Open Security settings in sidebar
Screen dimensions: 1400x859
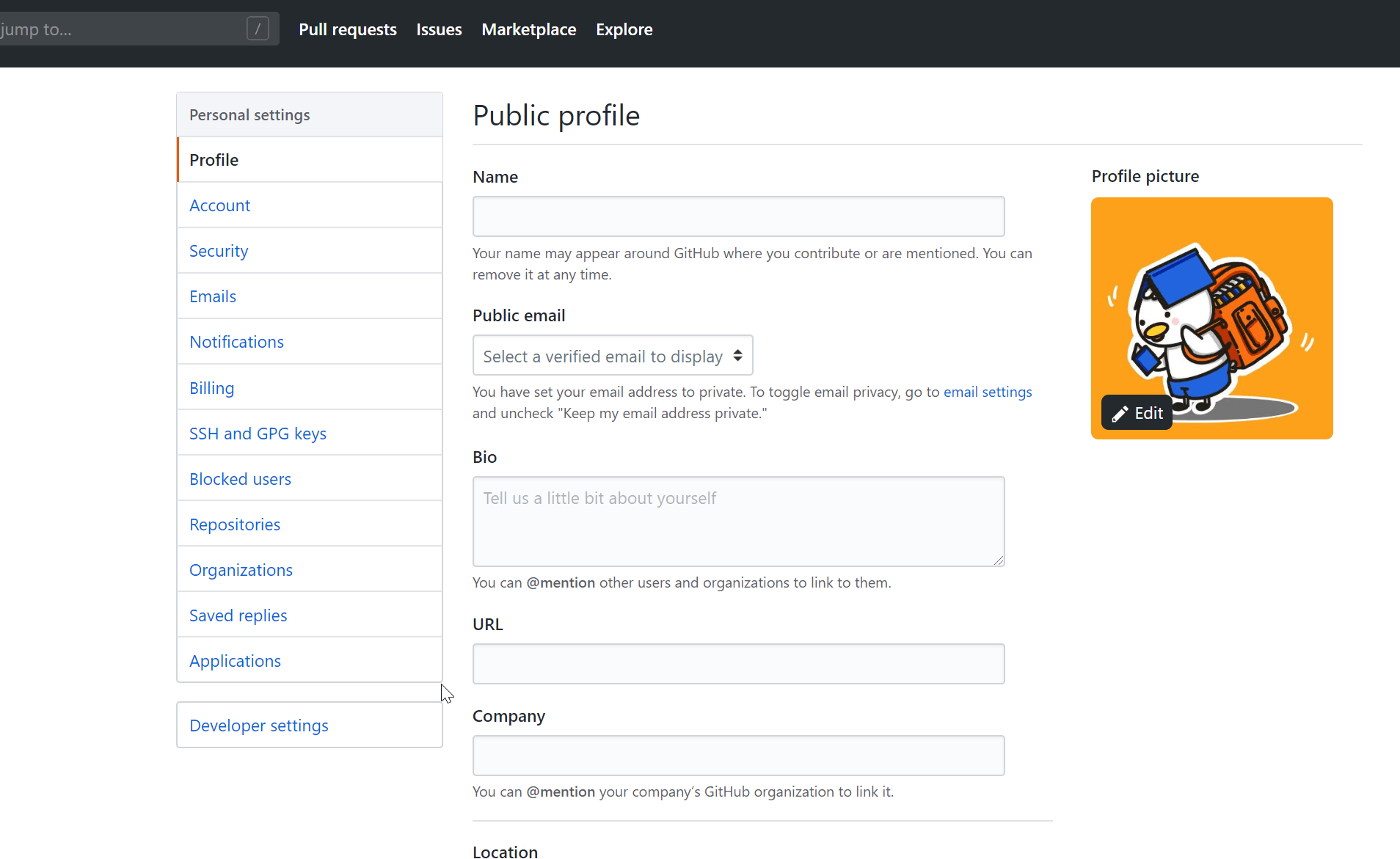(x=310, y=251)
